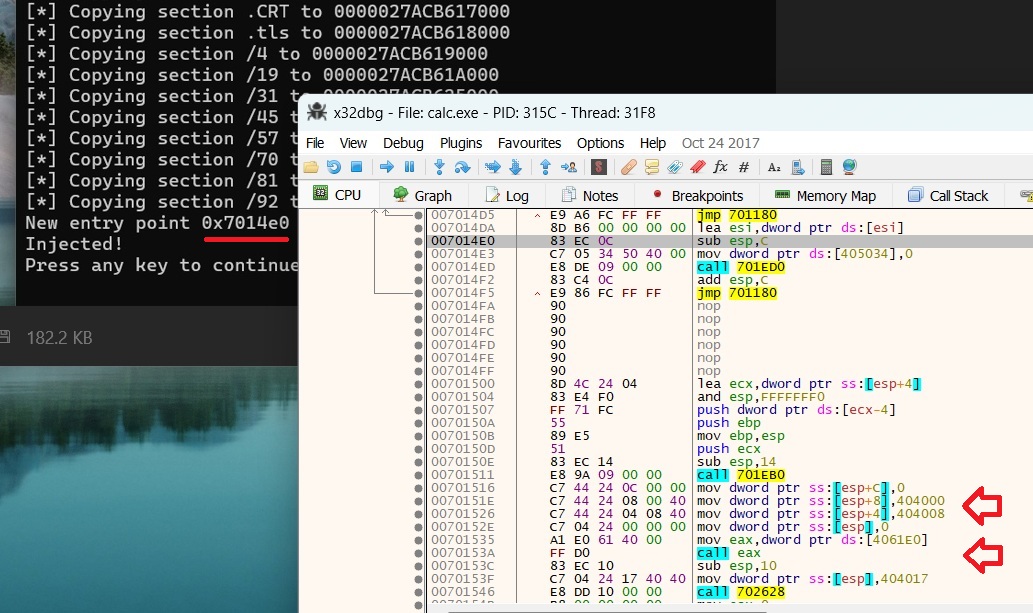Open the calculator tool icon
This screenshot has height=613, width=1033.
(x=826, y=167)
